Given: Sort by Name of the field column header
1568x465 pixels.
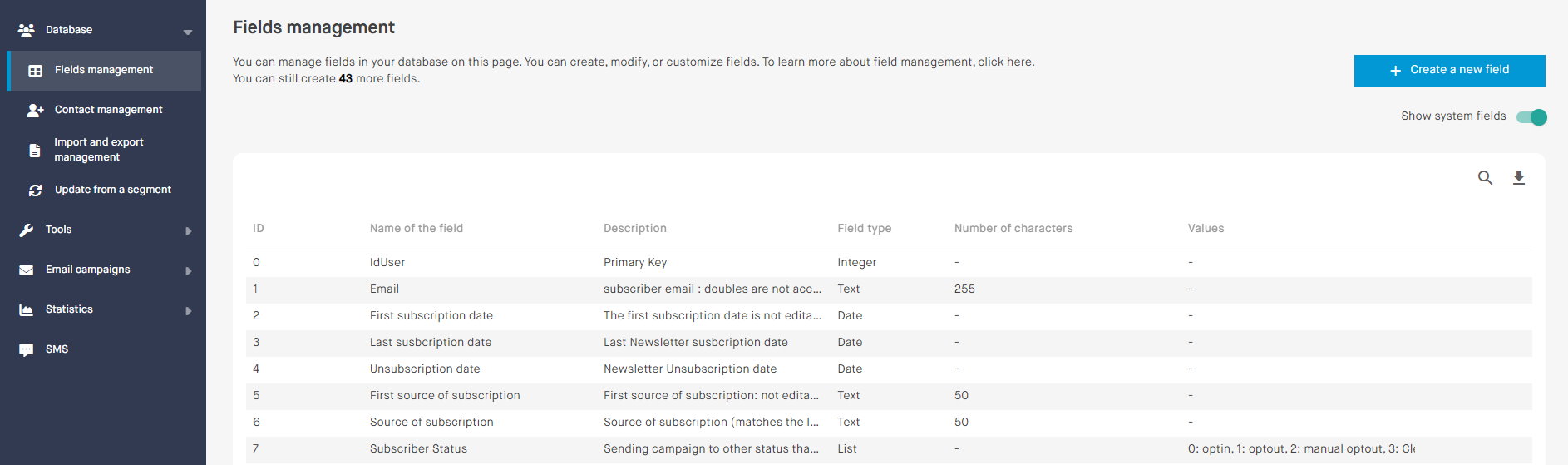Looking at the screenshot, I should (416, 228).
